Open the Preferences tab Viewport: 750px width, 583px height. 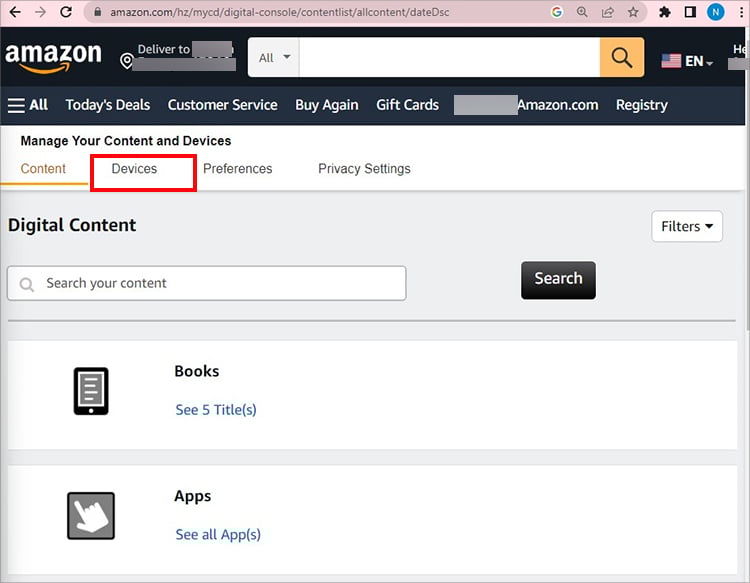click(238, 169)
